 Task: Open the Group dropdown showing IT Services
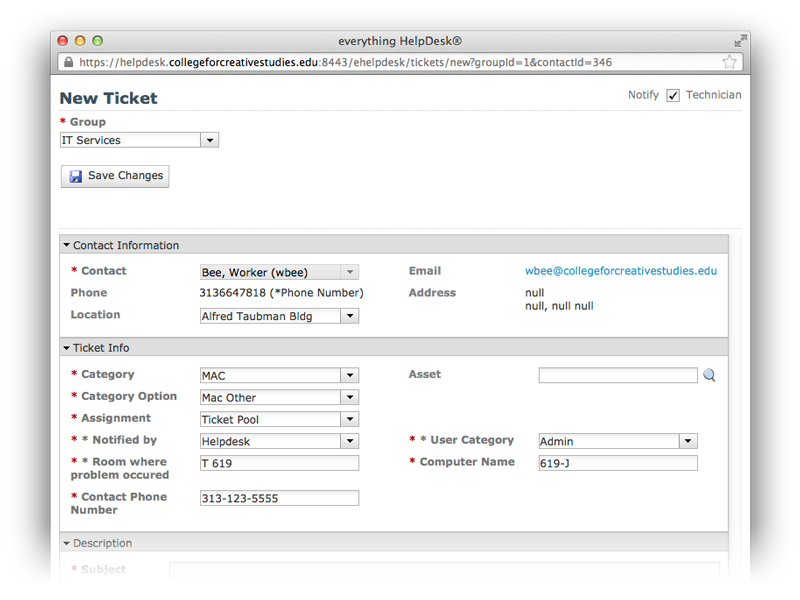point(139,141)
